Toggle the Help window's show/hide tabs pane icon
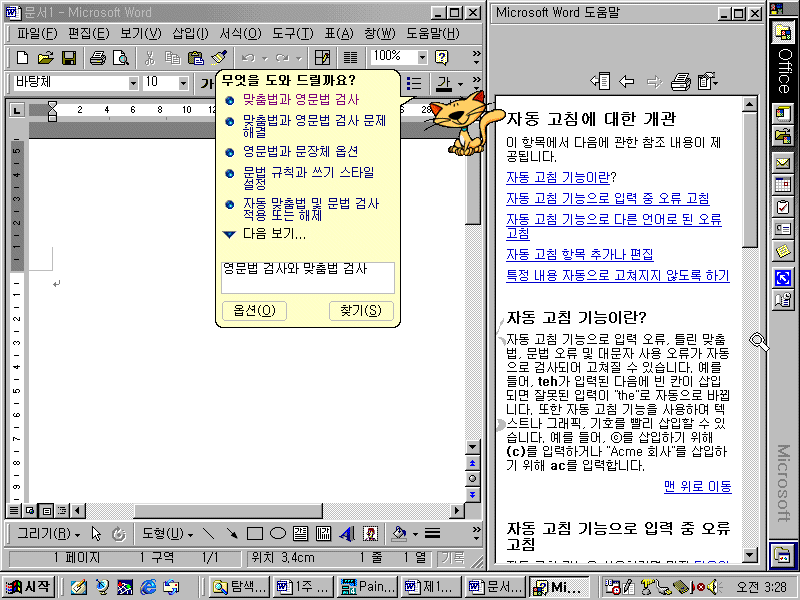800x600 pixels. (x=600, y=81)
